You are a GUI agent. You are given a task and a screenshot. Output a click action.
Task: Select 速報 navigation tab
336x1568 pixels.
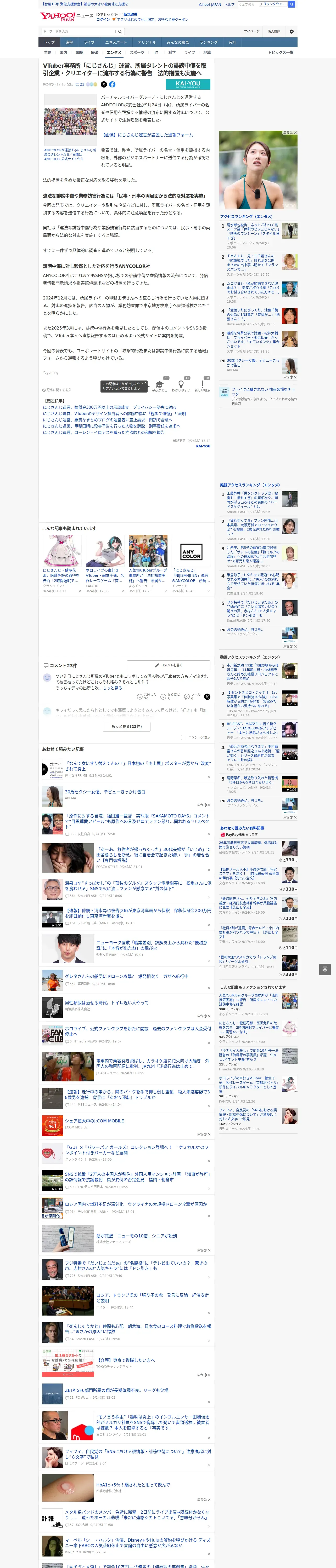pos(69,43)
